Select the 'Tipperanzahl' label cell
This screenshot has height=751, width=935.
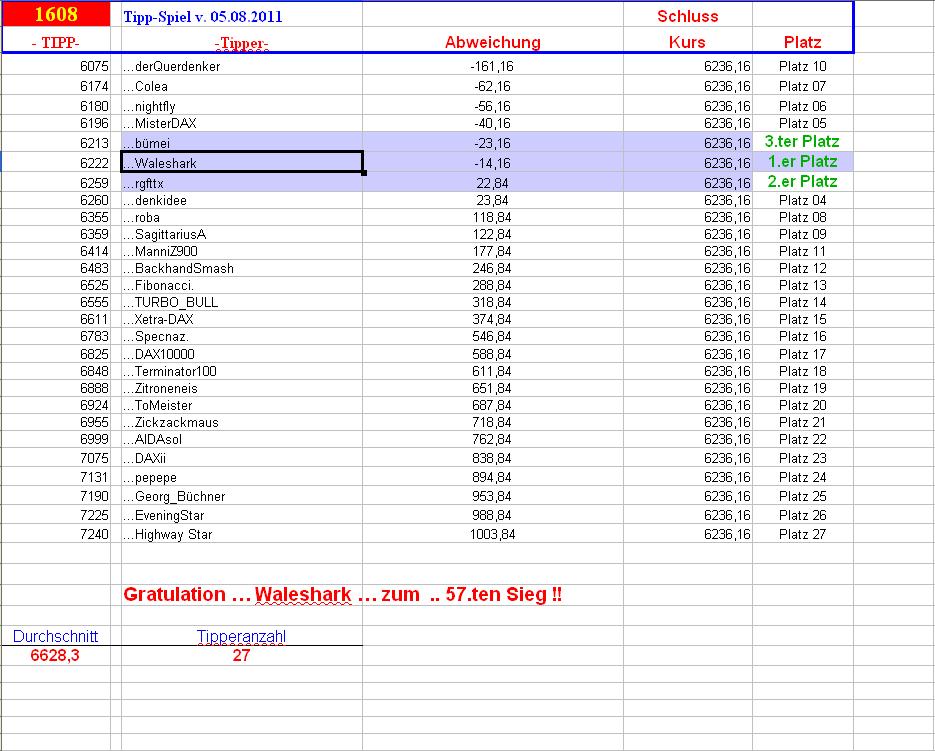click(242, 636)
